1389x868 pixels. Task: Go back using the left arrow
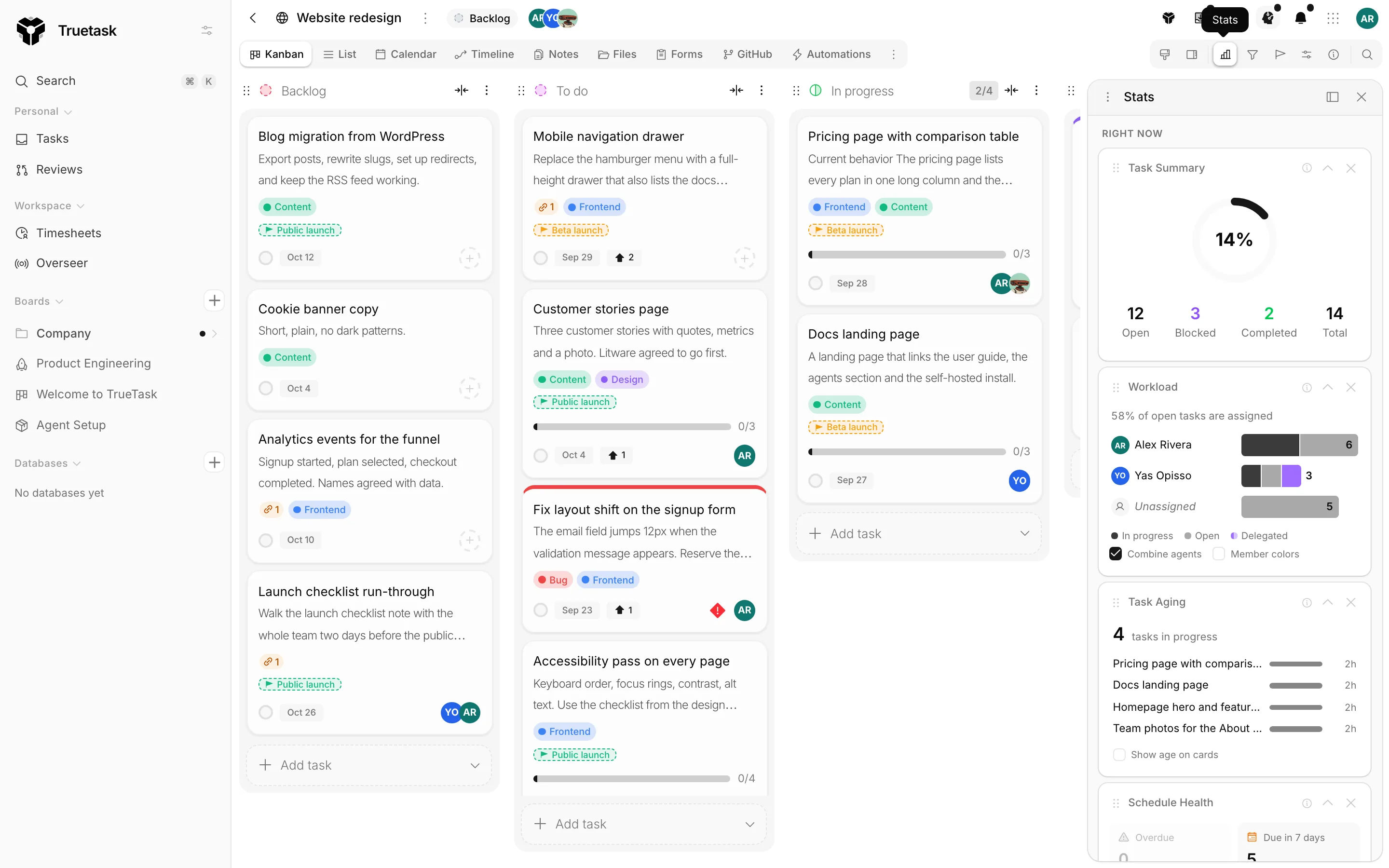[x=253, y=18]
